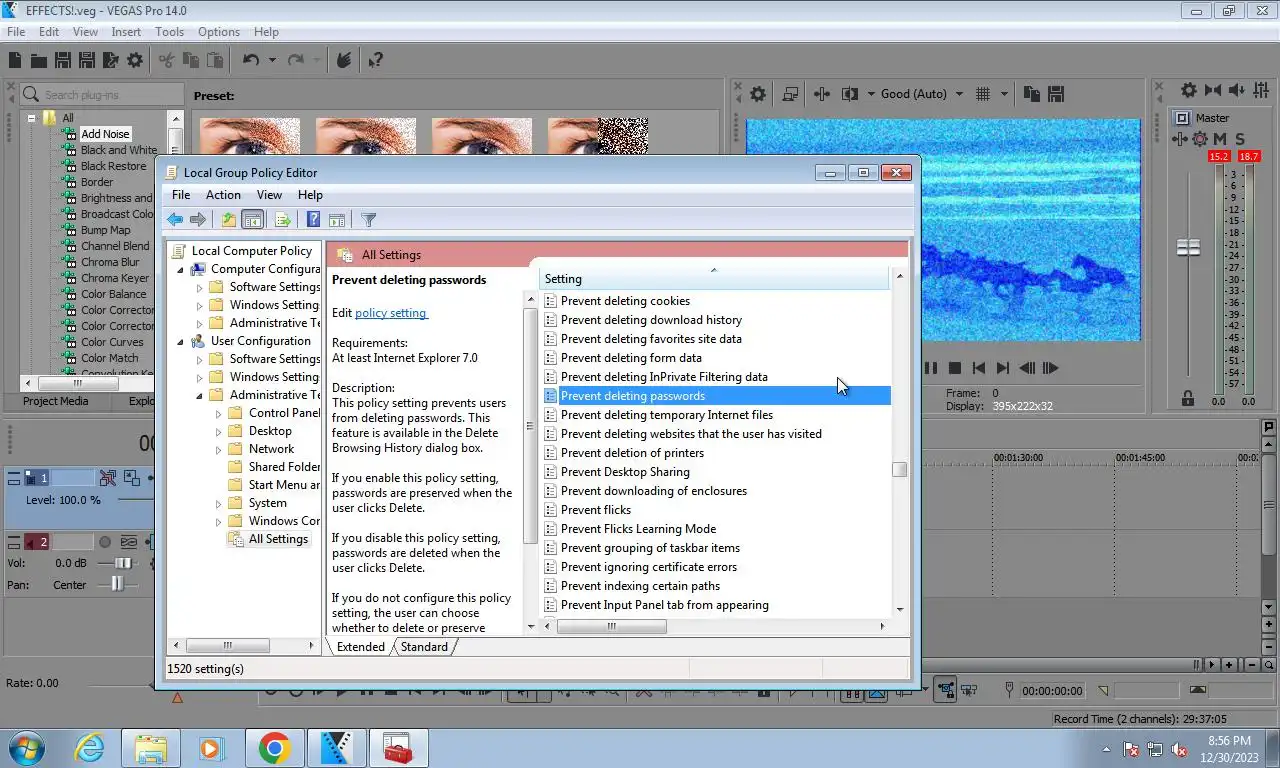Viewport: 1280px width, 768px height.
Task: Click the Search plug-ins field
Action: coord(102,95)
